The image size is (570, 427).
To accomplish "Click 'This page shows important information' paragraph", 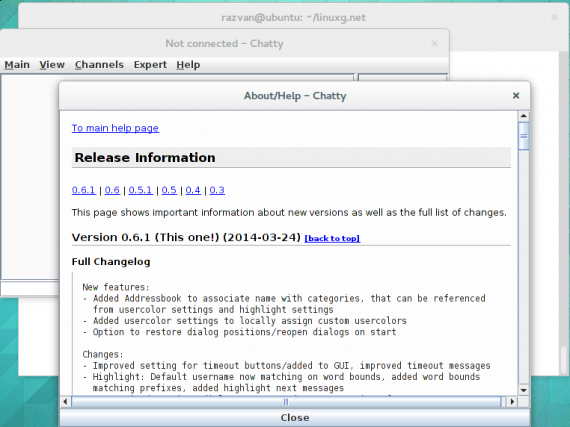I will click(289, 212).
